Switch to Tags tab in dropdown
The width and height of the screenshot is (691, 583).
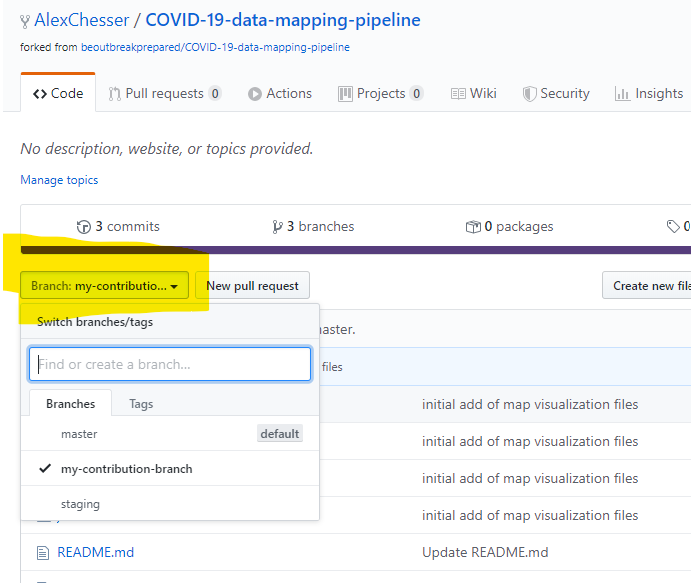[141, 404]
